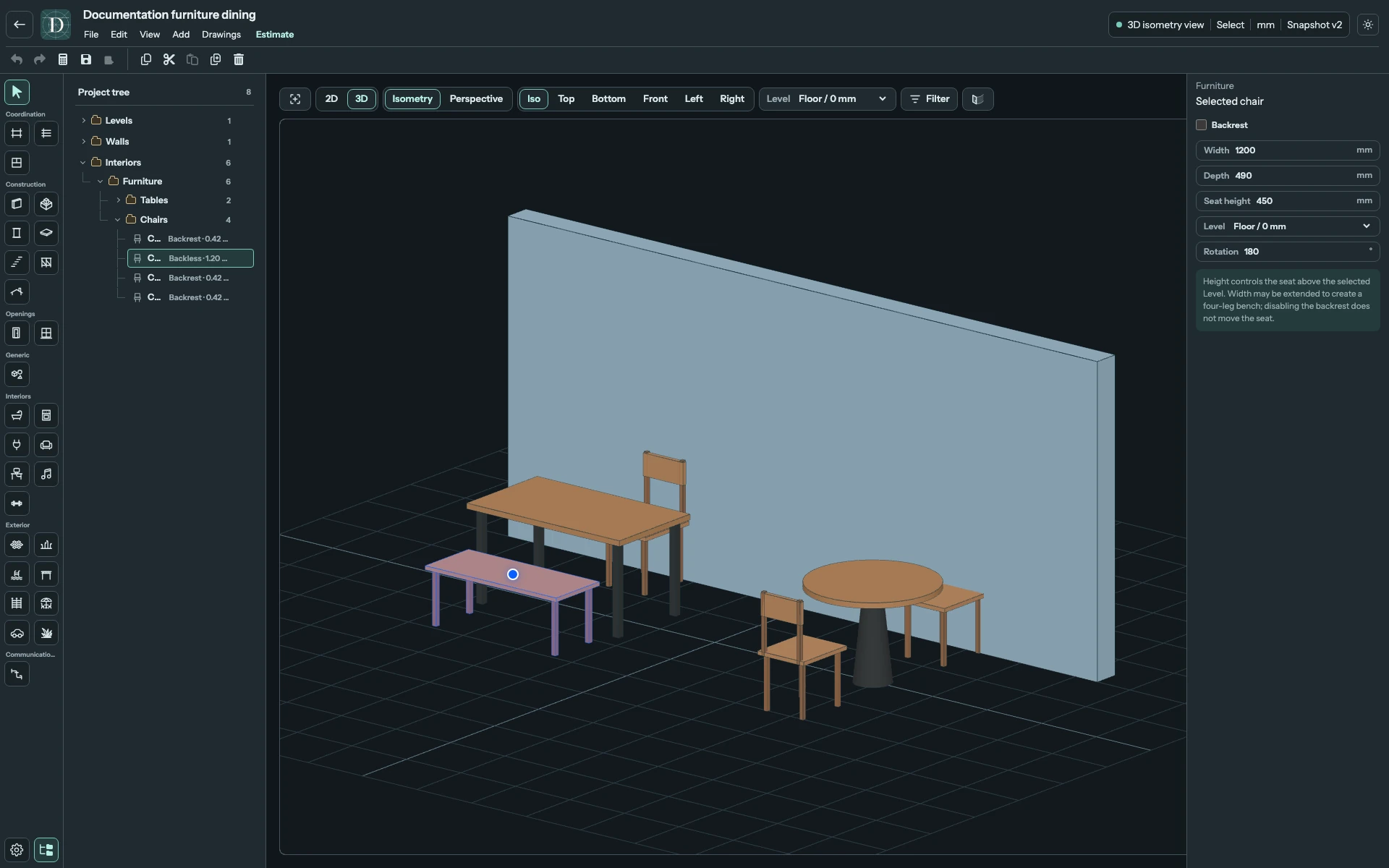Screen dimensions: 1389x868
Task: Select the music note tool
Action: [x=46, y=475]
